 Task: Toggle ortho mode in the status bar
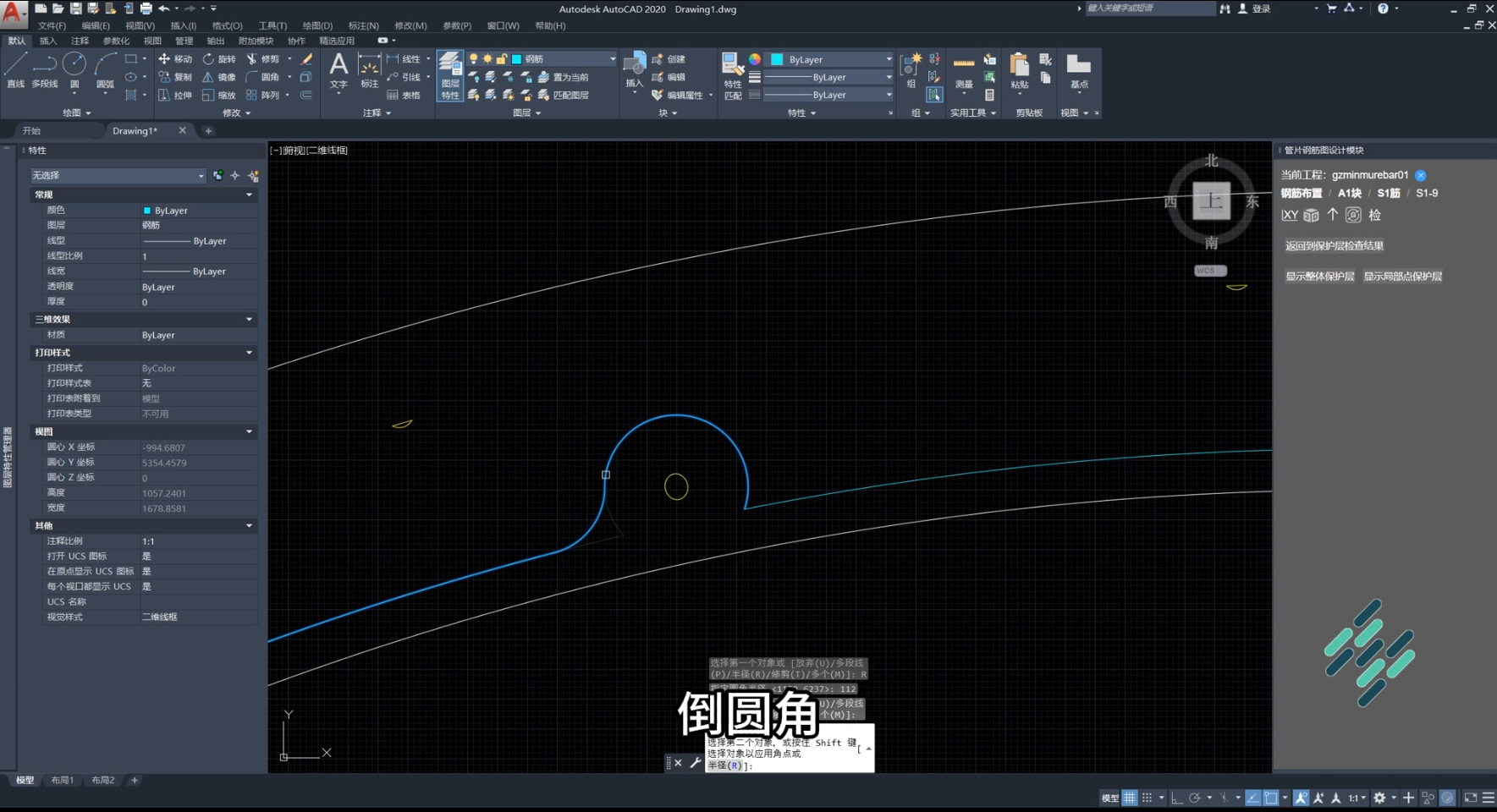point(1177,798)
